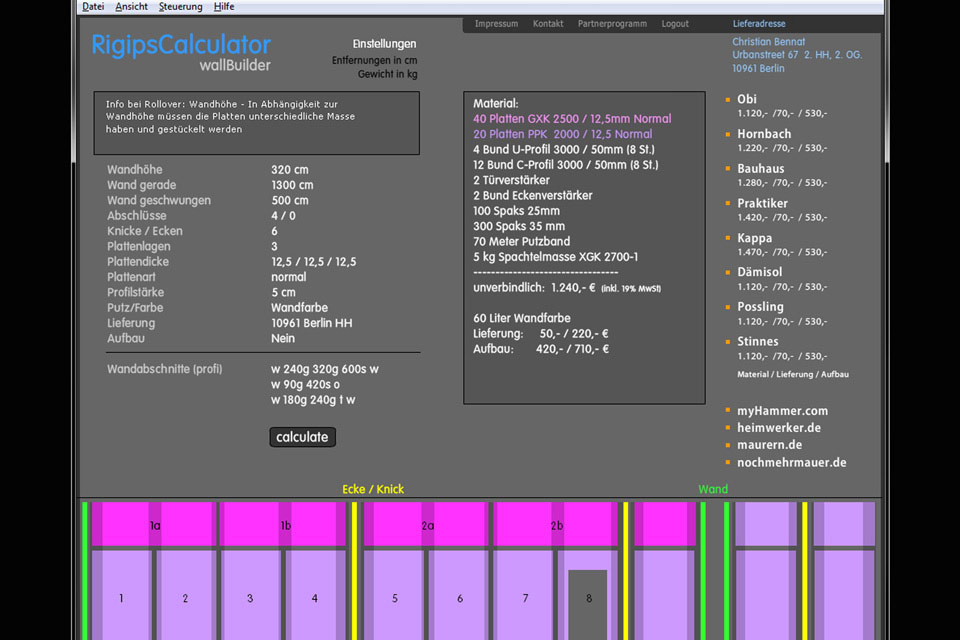Click the Wand gerade value 1300 cm
Image resolution: width=960 pixels, height=640 pixels.
pos(292,185)
